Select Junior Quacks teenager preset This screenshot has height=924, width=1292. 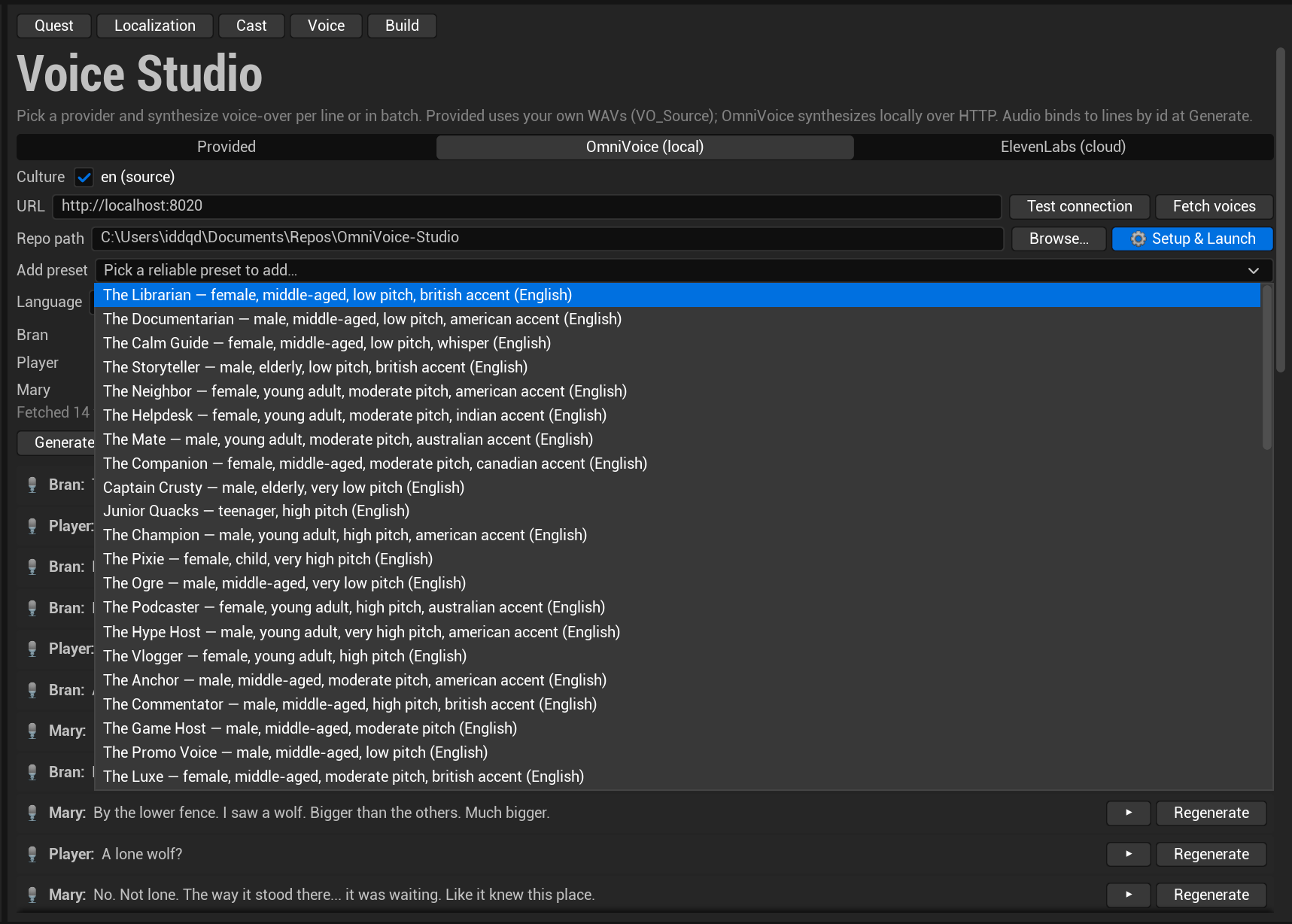(677, 511)
